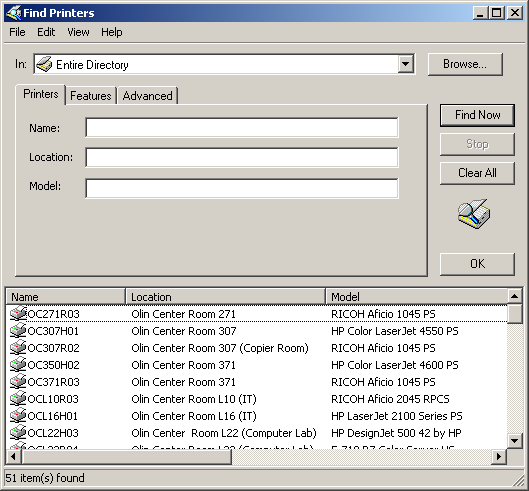Click printer icon next to OCL10R03
The image size is (529, 491).
pyautogui.click(x=18, y=399)
